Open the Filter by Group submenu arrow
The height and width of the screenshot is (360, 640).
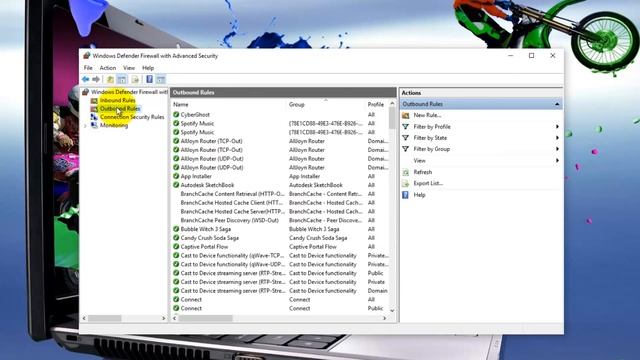[x=557, y=149]
